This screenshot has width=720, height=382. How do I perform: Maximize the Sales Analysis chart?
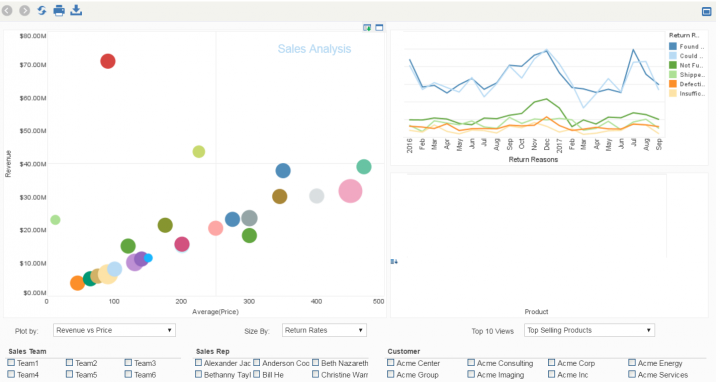pyautogui.click(x=379, y=28)
